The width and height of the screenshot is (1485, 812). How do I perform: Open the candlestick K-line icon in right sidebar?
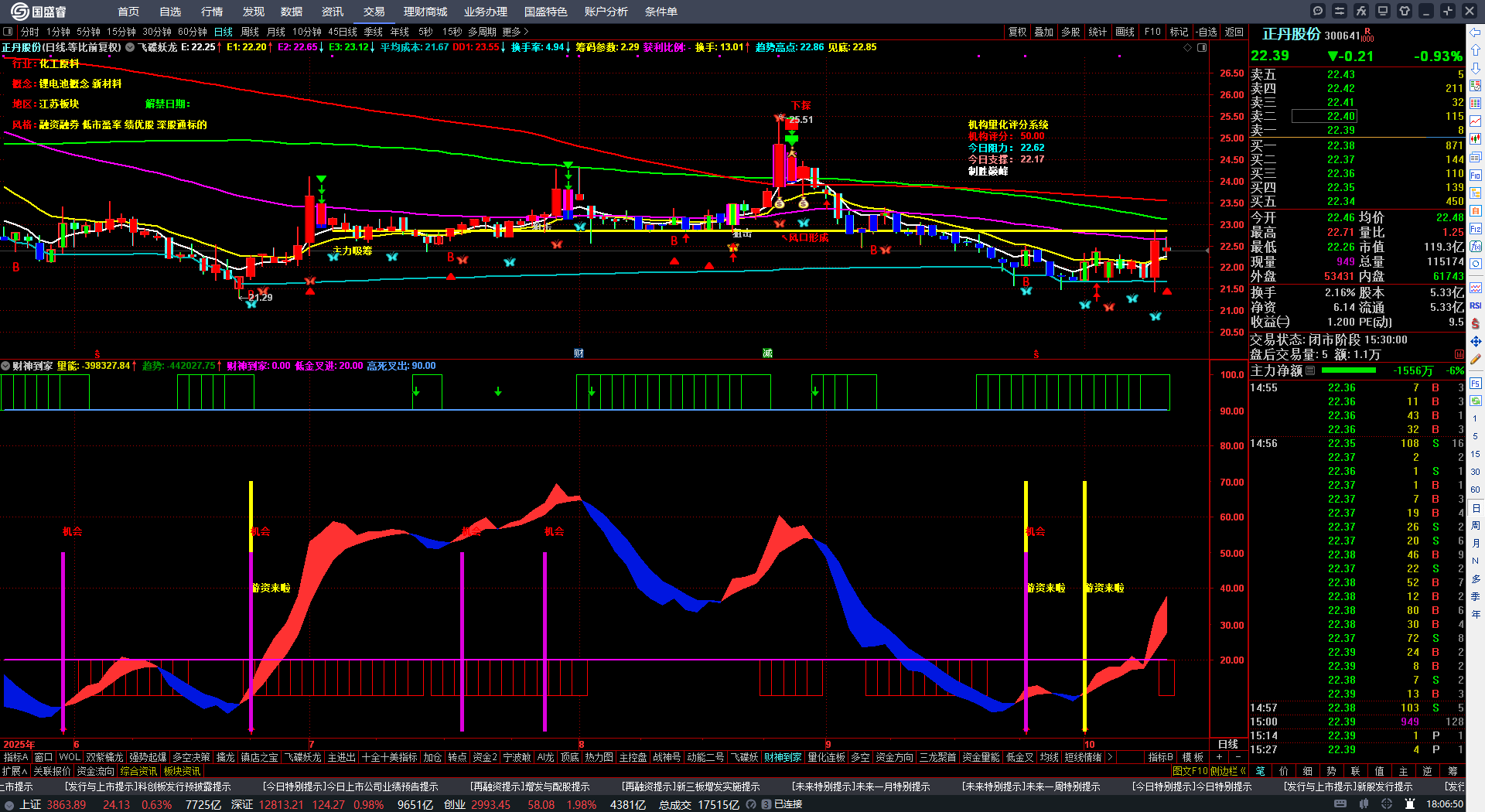tap(1476, 139)
